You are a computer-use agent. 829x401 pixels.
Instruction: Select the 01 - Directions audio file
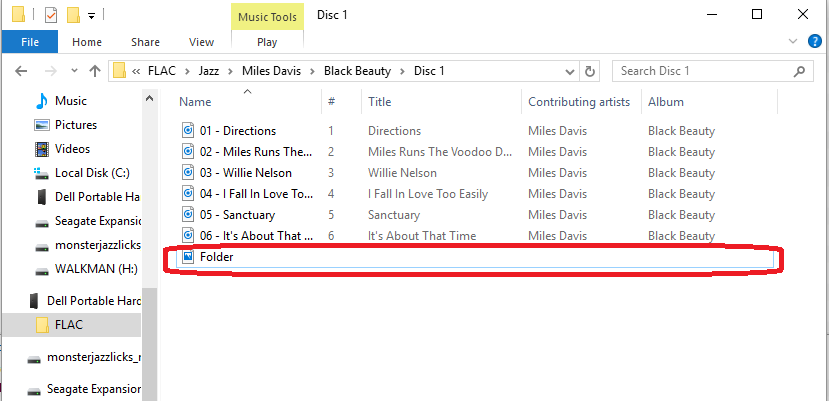tap(240, 131)
